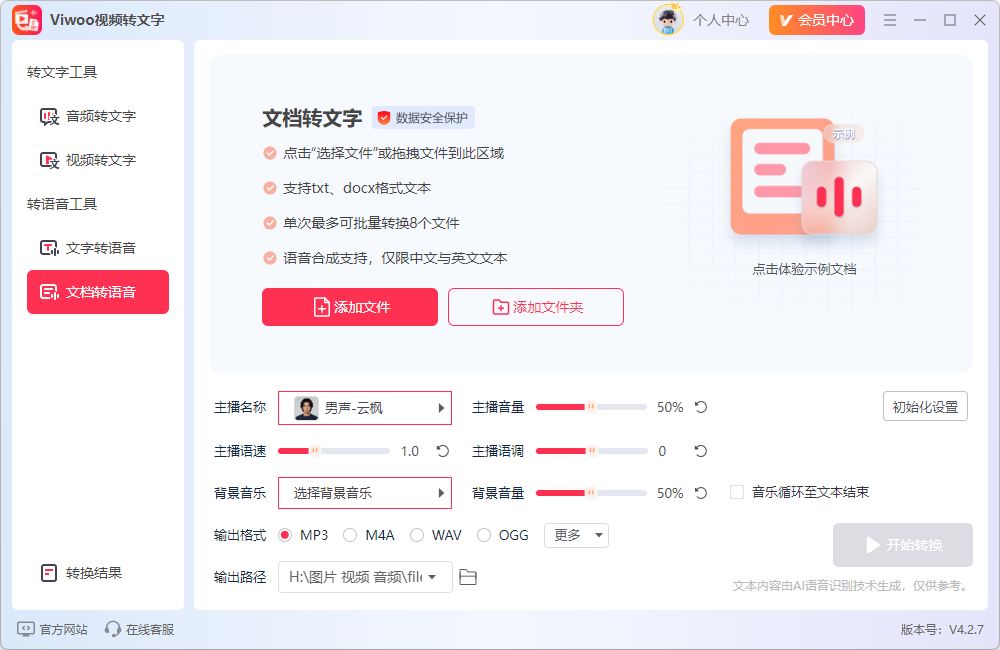Image resolution: width=1000 pixels, height=650 pixels.
Task: Click the 转文字工具 section heading
Action: 62,72
